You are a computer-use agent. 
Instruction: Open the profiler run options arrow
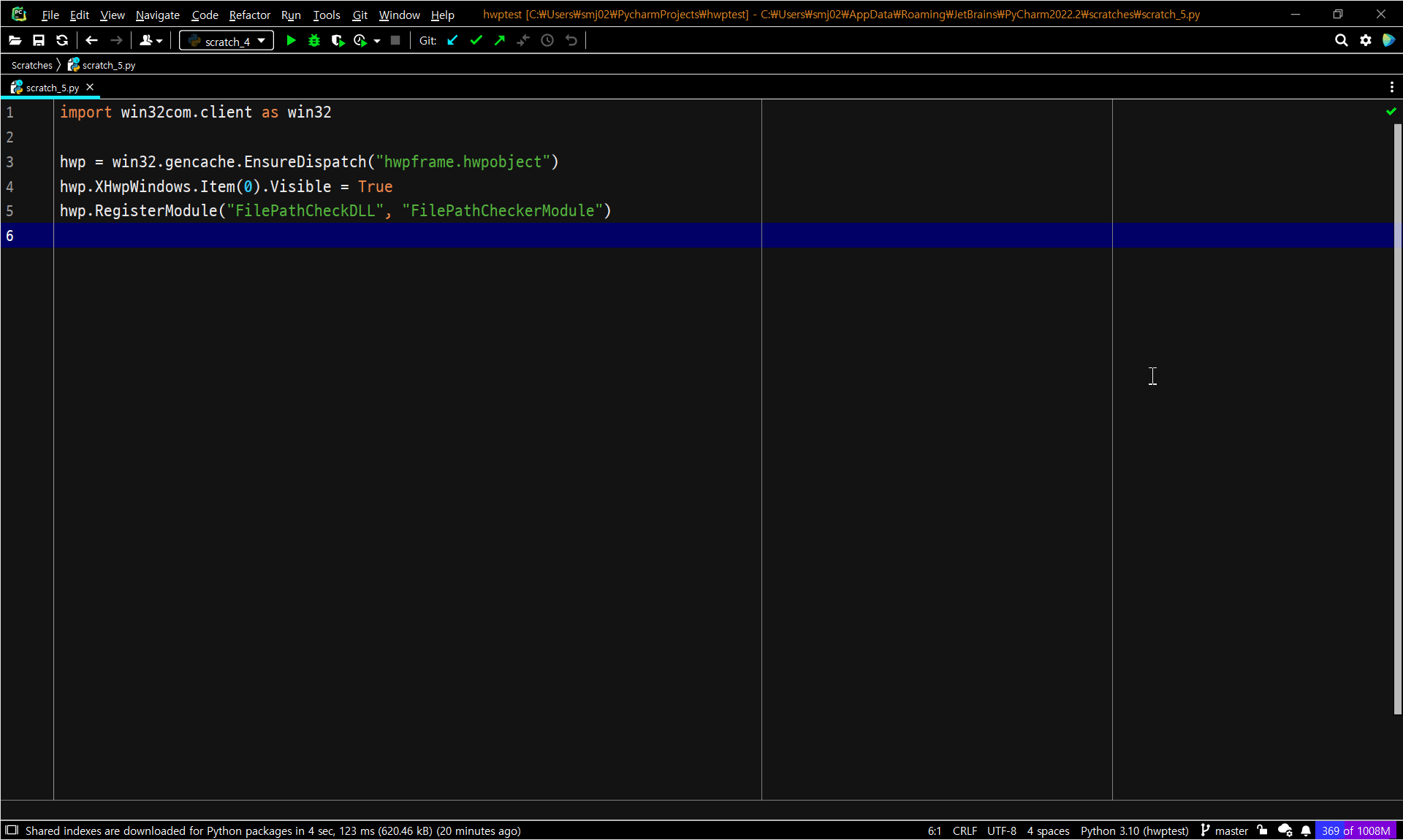(377, 41)
